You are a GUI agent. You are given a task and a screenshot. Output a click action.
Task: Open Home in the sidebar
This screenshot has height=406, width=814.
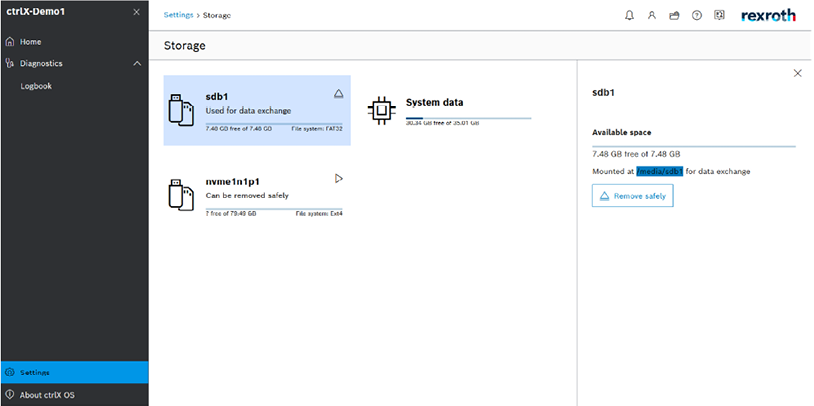pyautogui.click(x=74, y=42)
